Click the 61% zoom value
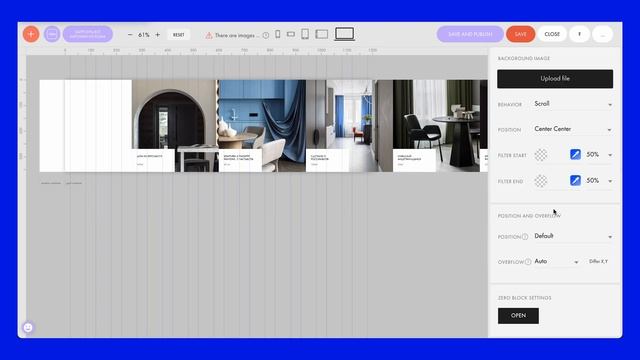Screen dimensions: 640x360 (144, 35)
